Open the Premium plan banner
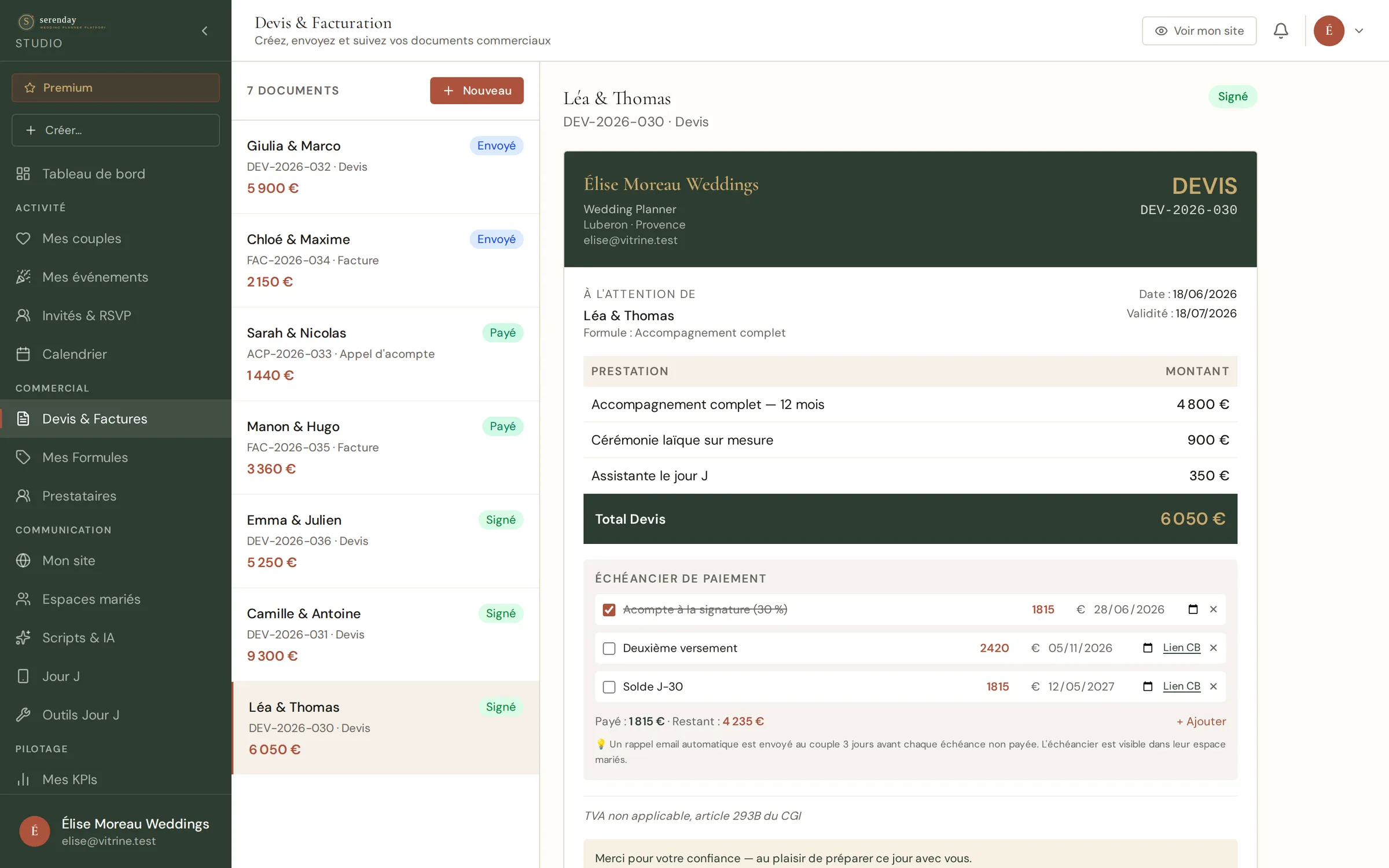Image resolution: width=1389 pixels, height=868 pixels. pyautogui.click(x=116, y=87)
